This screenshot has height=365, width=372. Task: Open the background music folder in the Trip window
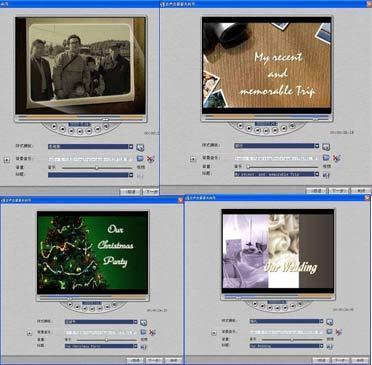(x=326, y=158)
